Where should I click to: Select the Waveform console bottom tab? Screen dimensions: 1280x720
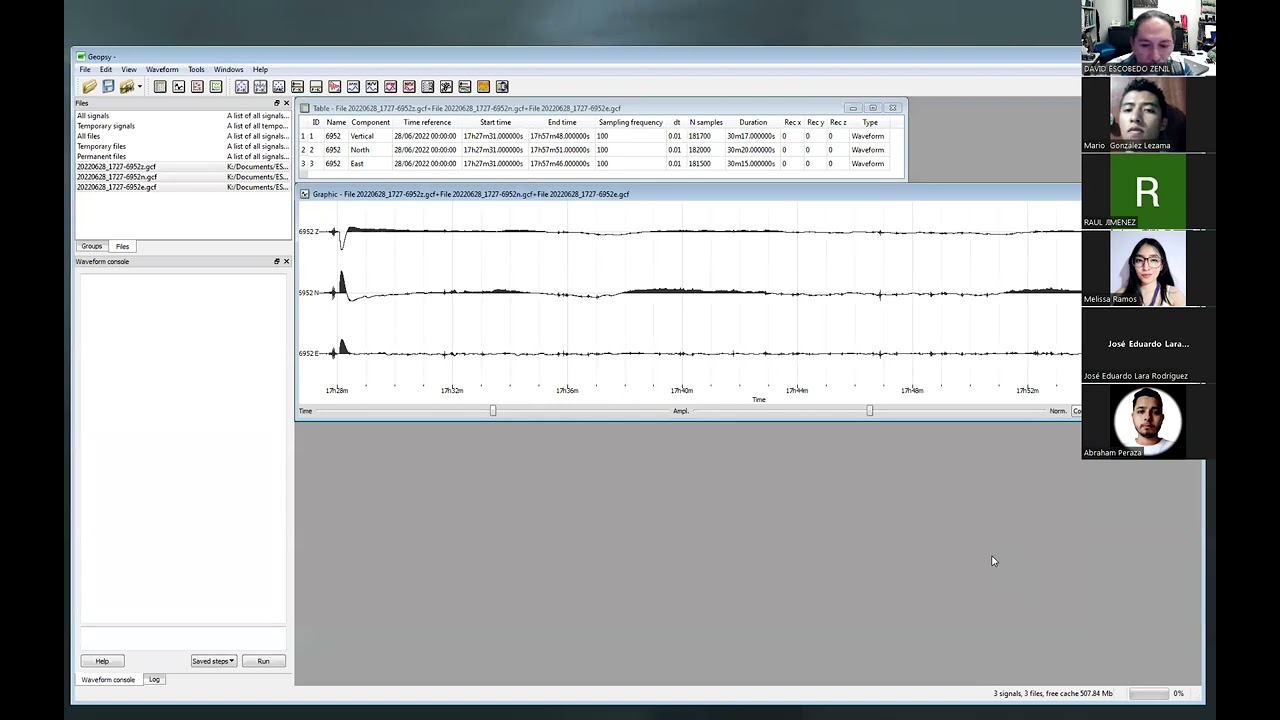pos(108,679)
